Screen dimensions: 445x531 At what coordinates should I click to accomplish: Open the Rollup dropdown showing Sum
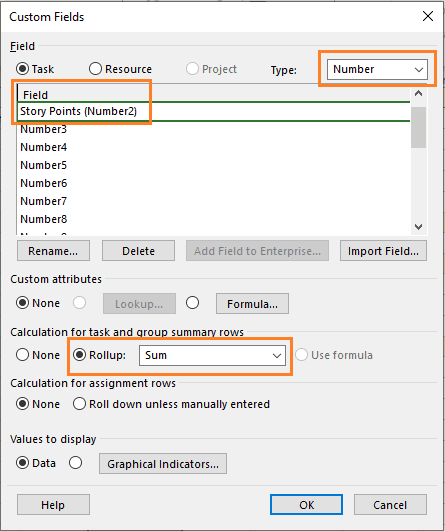(212, 355)
